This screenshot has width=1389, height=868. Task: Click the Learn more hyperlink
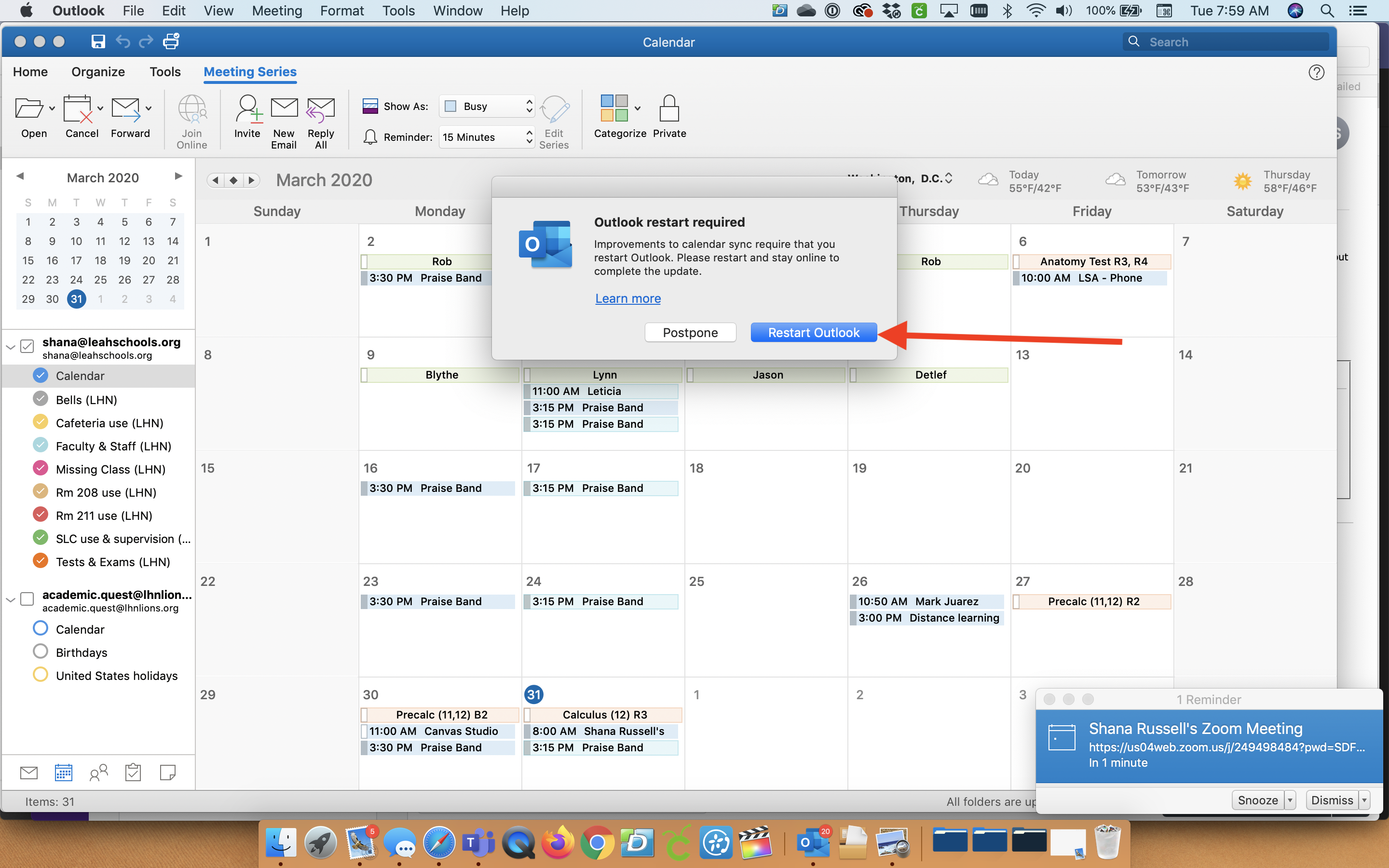[x=626, y=298]
